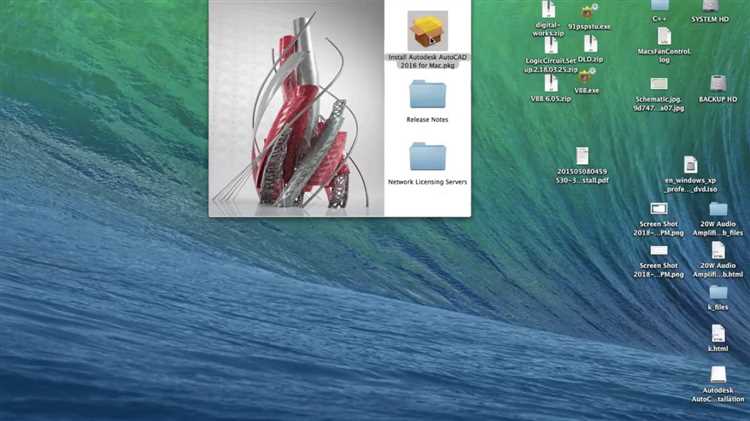Click the Network Licensing Servers label
The image size is (750, 421).
click(x=428, y=182)
